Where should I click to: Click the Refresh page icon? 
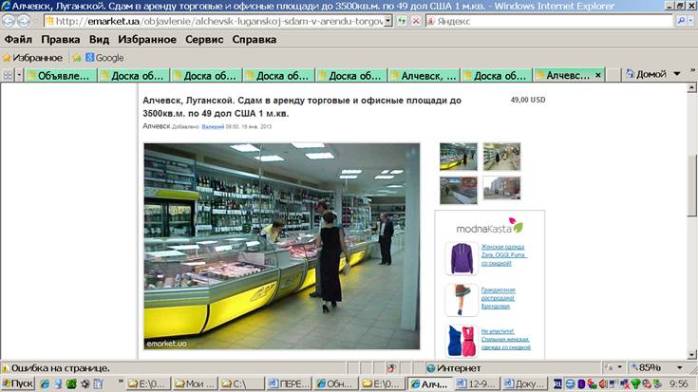(x=402, y=21)
